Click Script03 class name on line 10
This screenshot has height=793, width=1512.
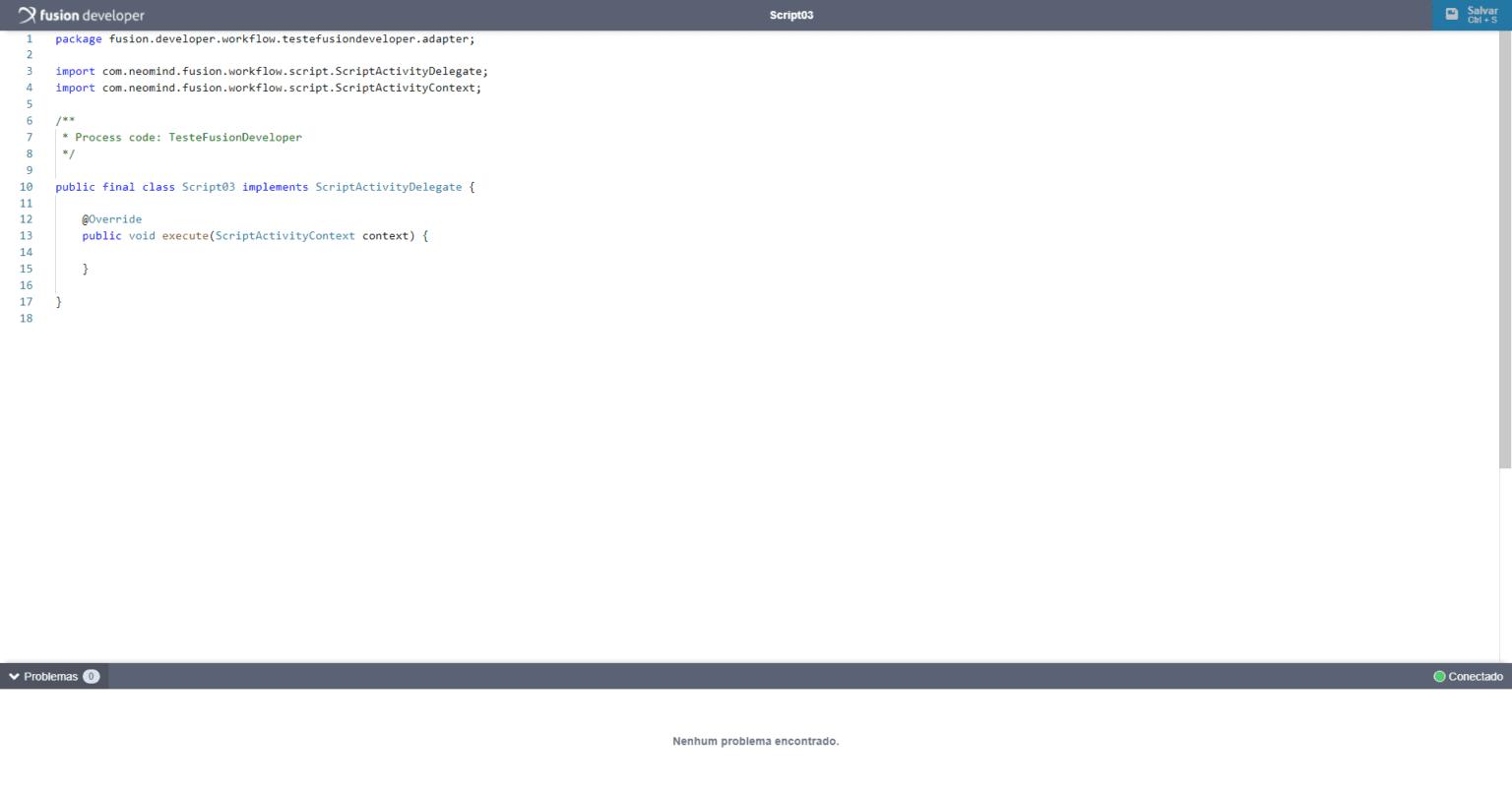tap(208, 187)
